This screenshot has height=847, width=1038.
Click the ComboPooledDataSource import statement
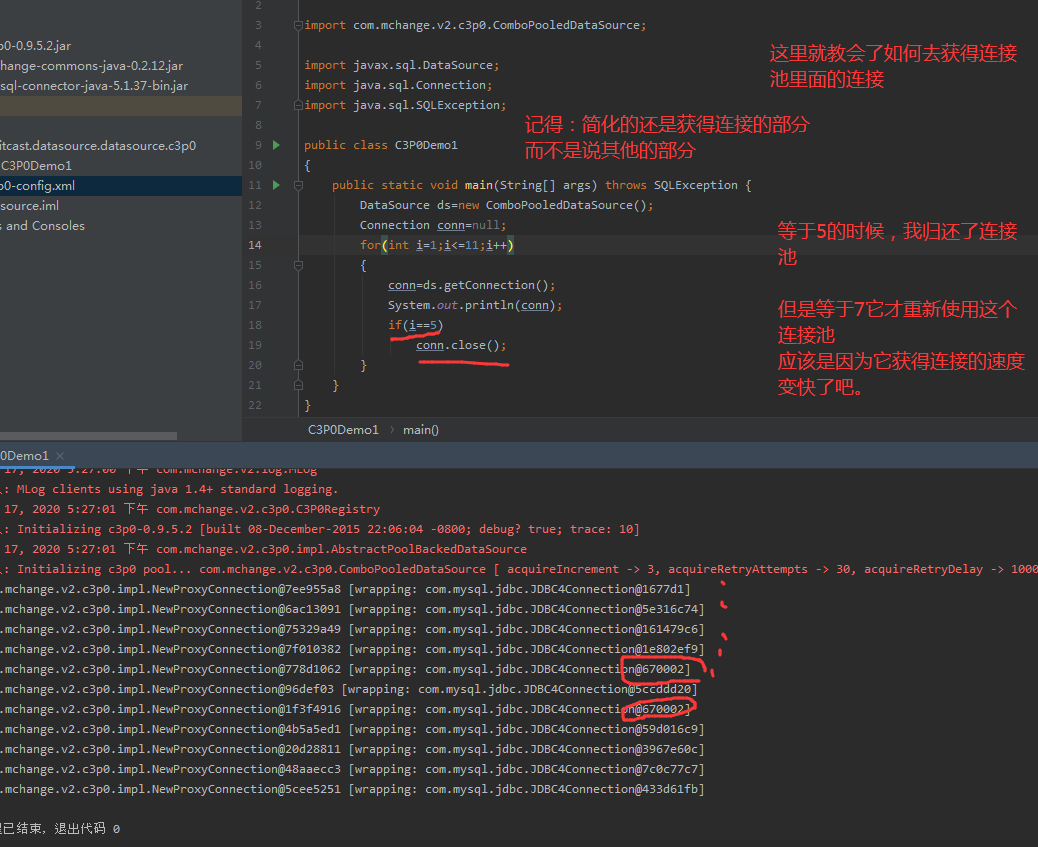tap(475, 25)
